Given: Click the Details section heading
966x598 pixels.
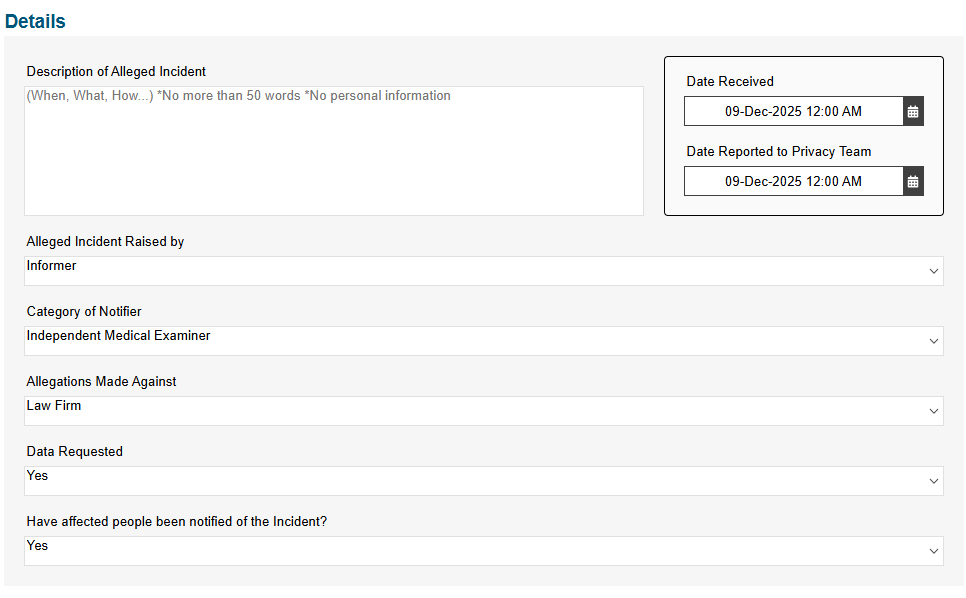Looking at the screenshot, I should pos(35,22).
